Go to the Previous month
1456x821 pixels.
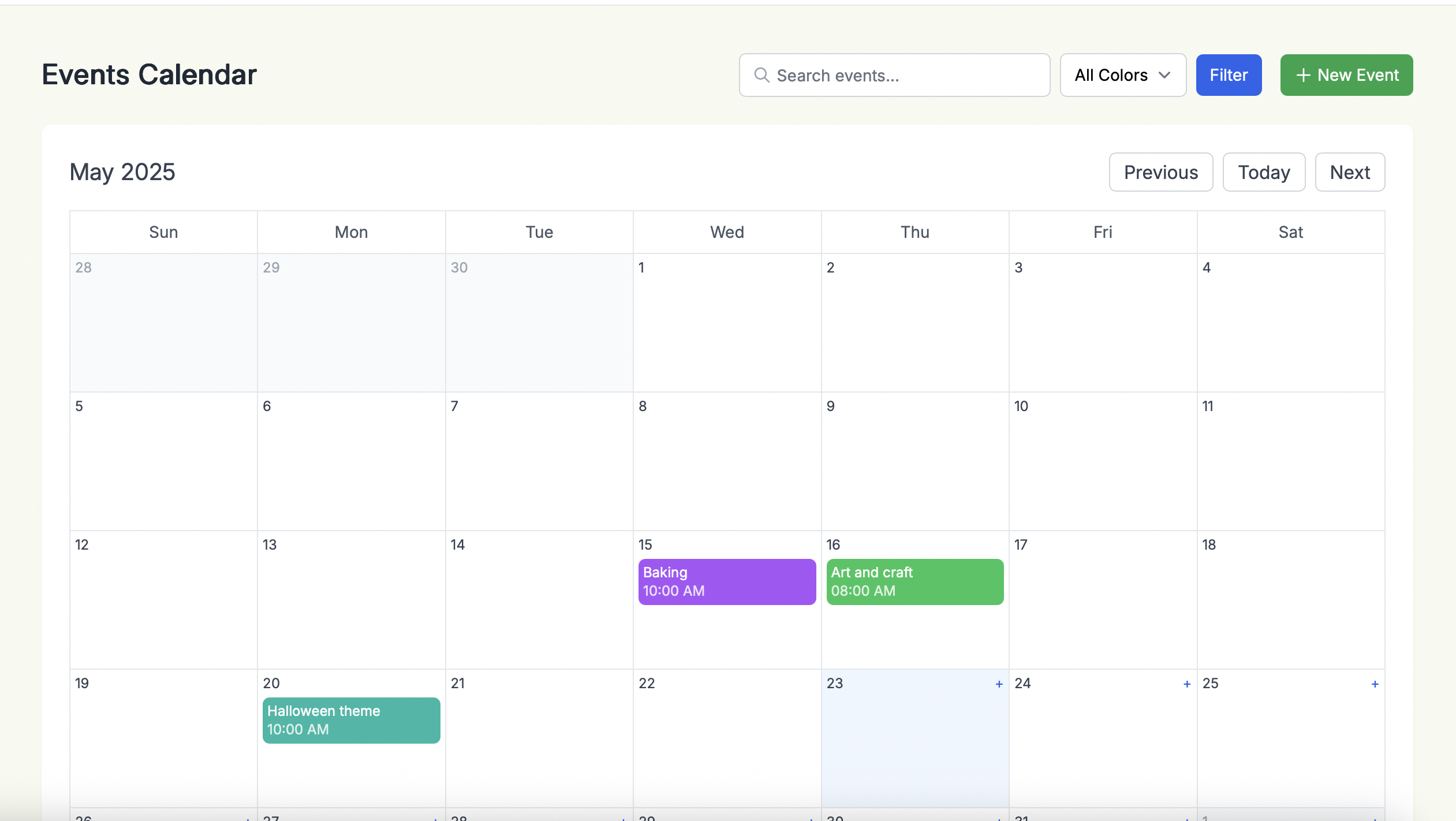1161,172
